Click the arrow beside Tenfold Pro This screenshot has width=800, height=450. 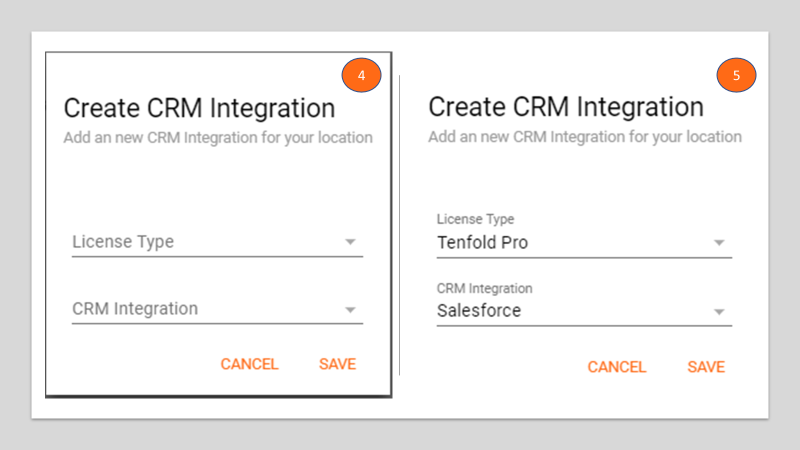tap(719, 243)
